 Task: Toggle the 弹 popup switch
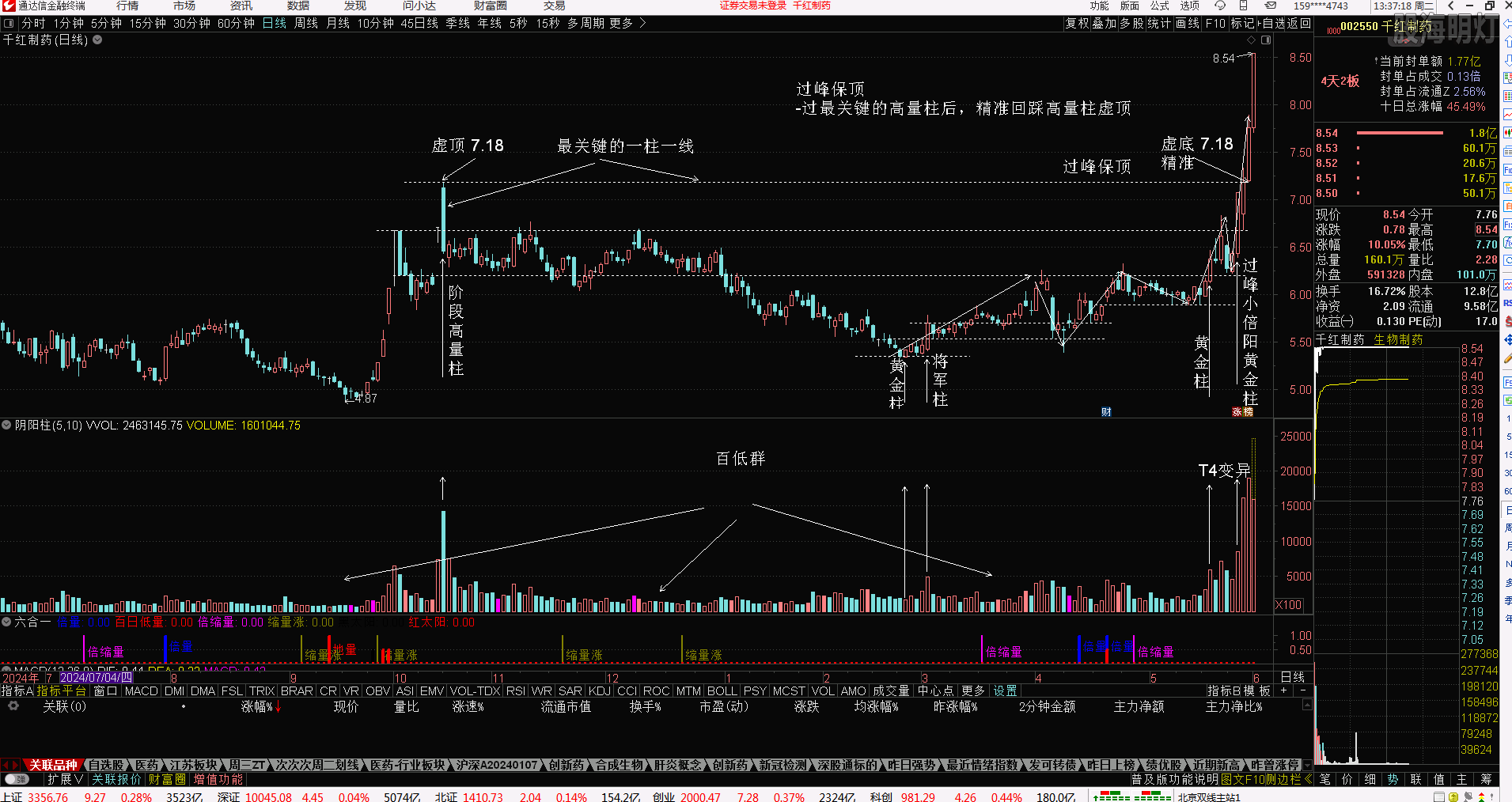pos(16,779)
